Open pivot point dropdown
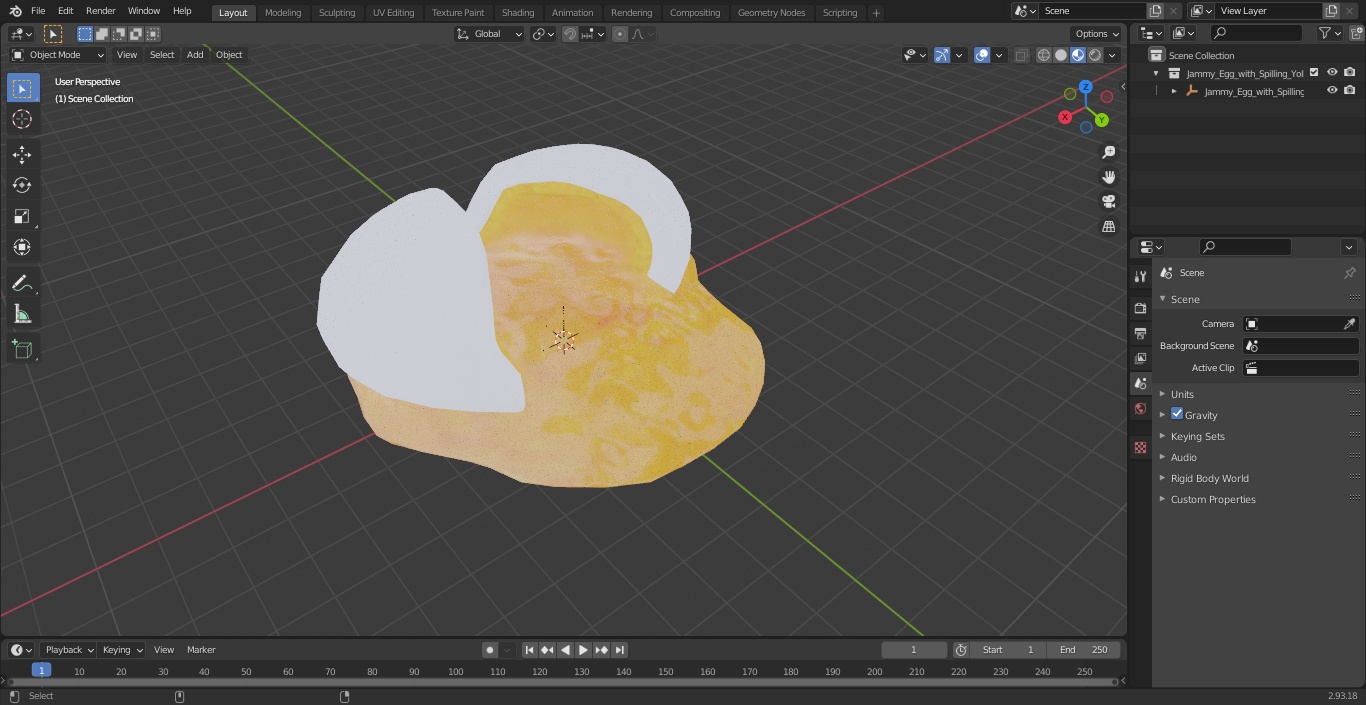1366x705 pixels. point(544,34)
